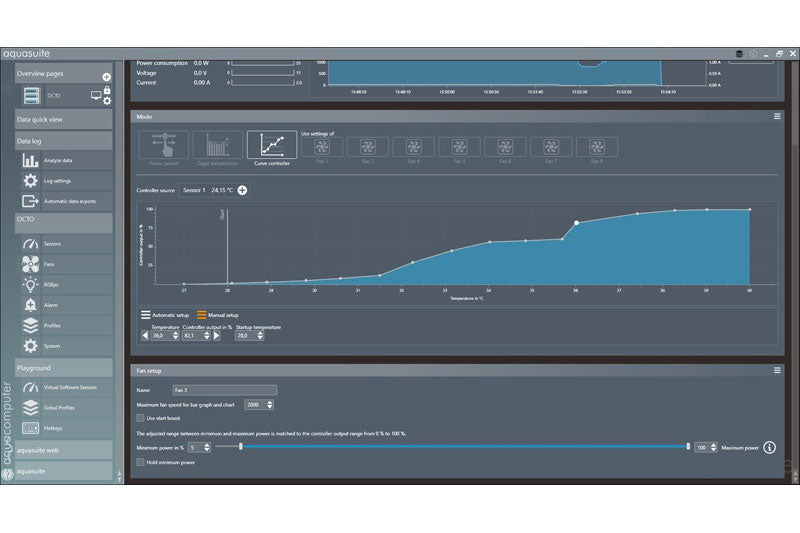Open the Playground section header

tap(63, 368)
